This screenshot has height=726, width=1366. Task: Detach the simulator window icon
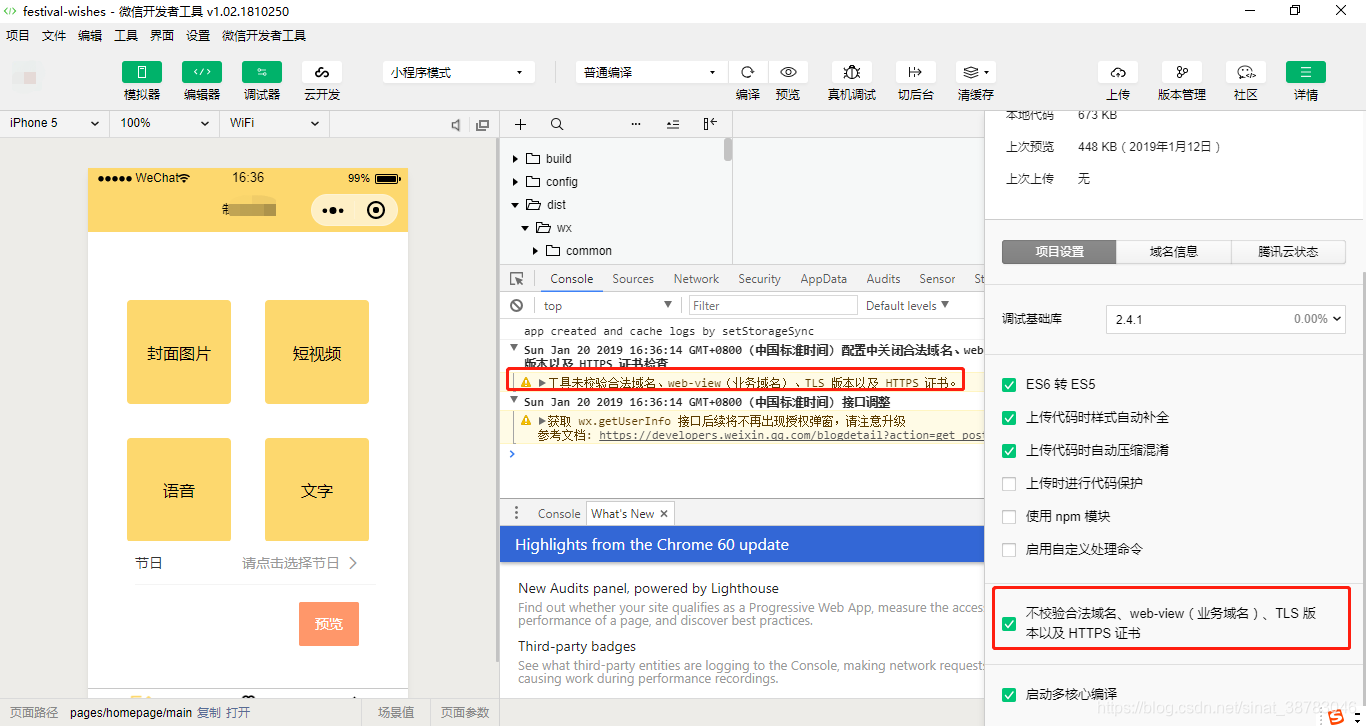pyautogui.click(x=483, y=124)
